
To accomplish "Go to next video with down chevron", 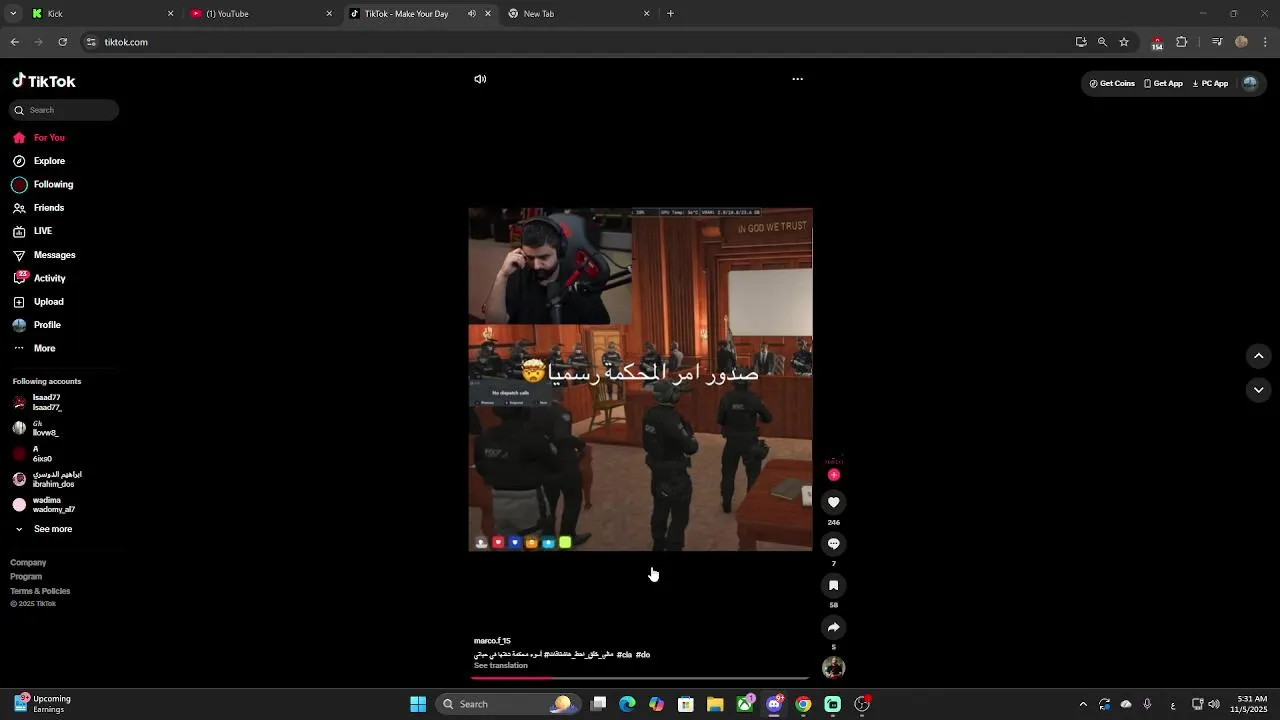I will [1258, 390].
